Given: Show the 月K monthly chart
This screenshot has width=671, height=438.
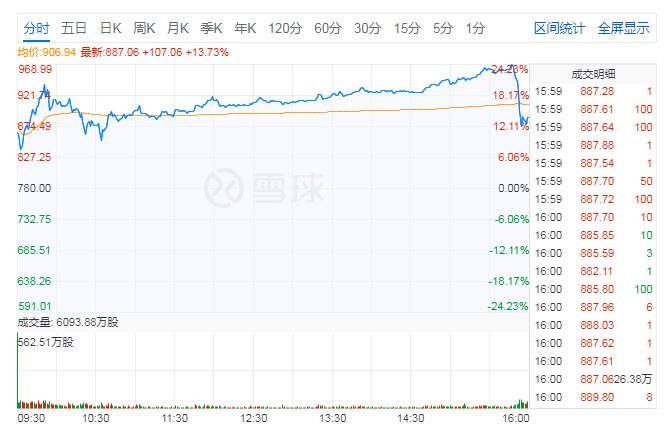Looking at the screenshot, I should click(179, 28).
